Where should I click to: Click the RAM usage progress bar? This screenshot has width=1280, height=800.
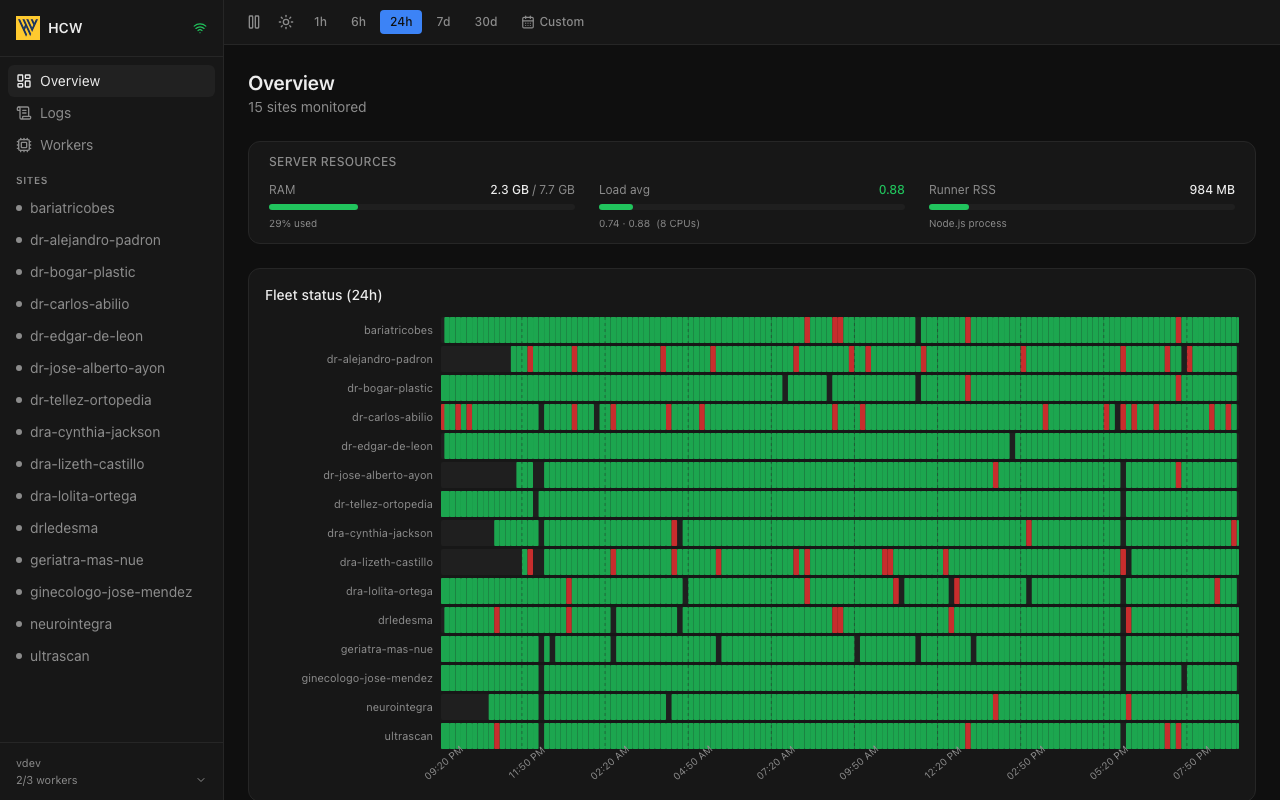click(422, 207)
